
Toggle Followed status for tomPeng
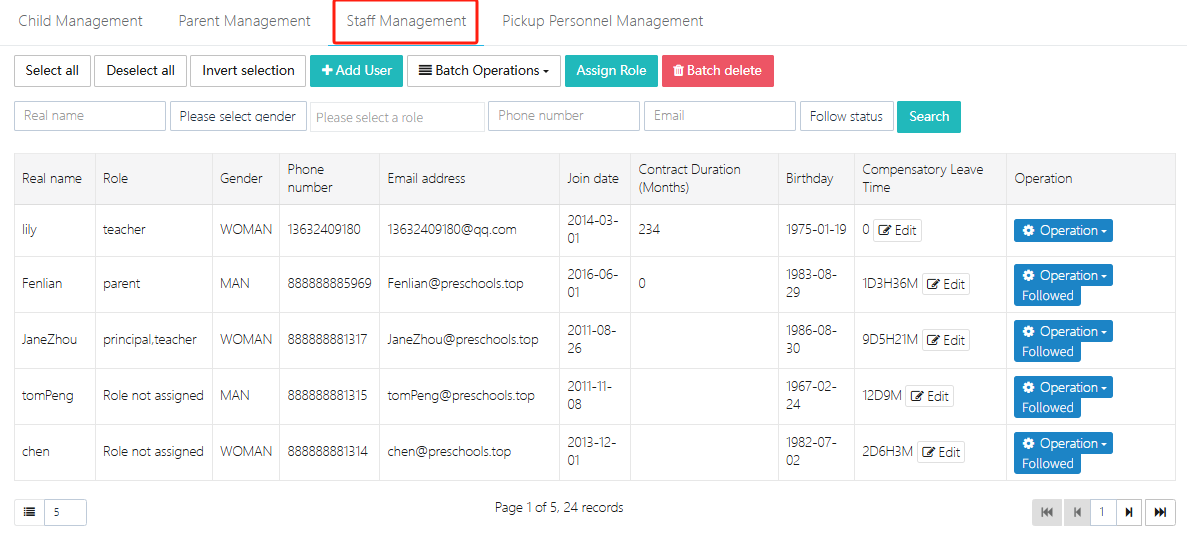[1047, 408]
